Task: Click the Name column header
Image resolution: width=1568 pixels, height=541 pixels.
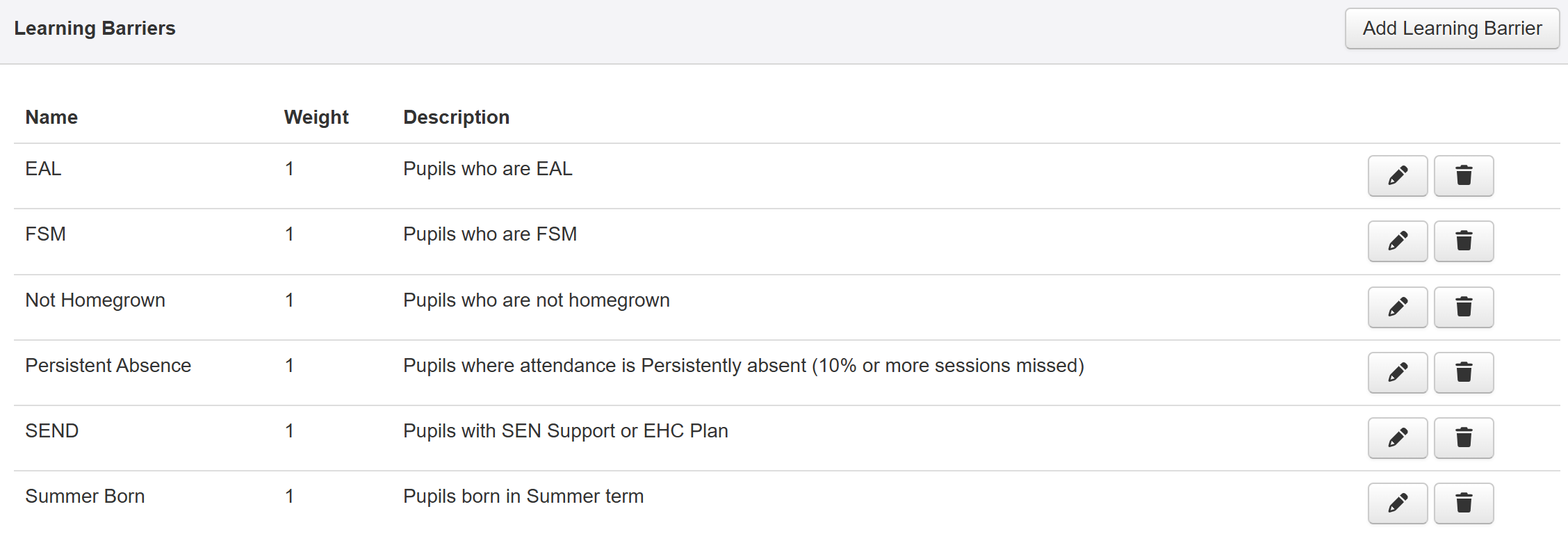Action: [x=51, y=117]
